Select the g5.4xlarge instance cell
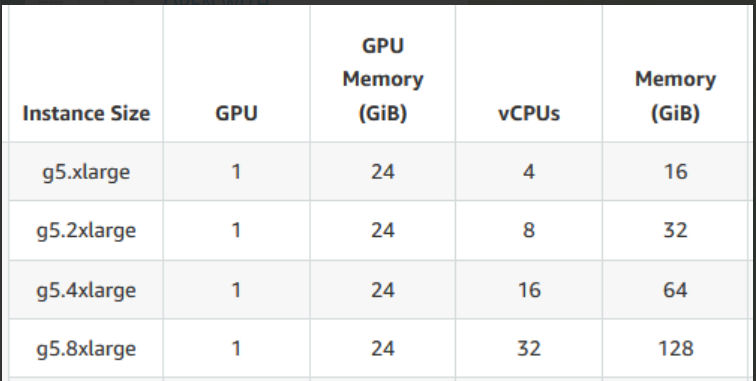Viewport: 756px width, 381px height. [x=86, y=290]
